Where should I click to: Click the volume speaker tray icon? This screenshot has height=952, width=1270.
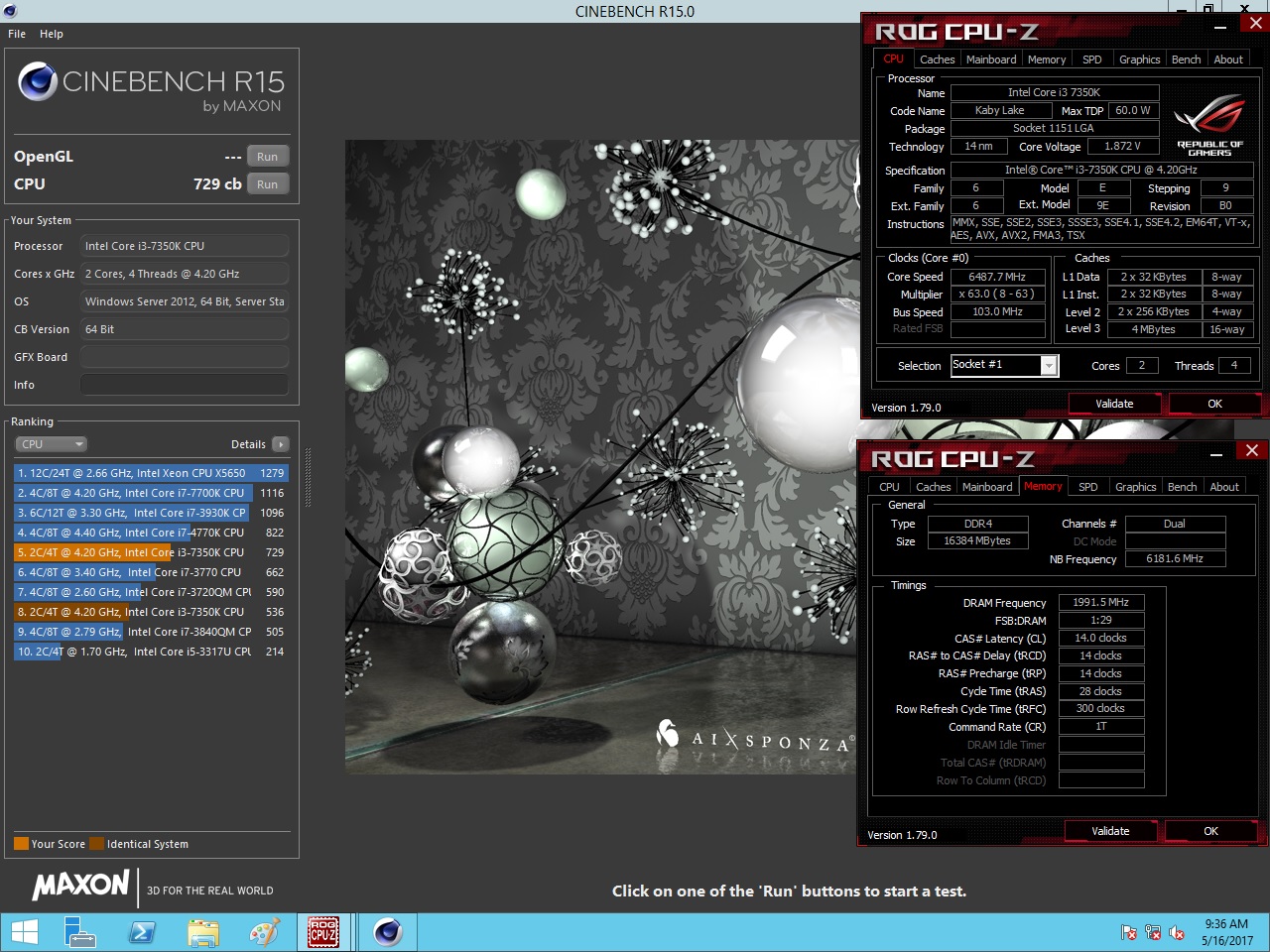[1177, 932]
